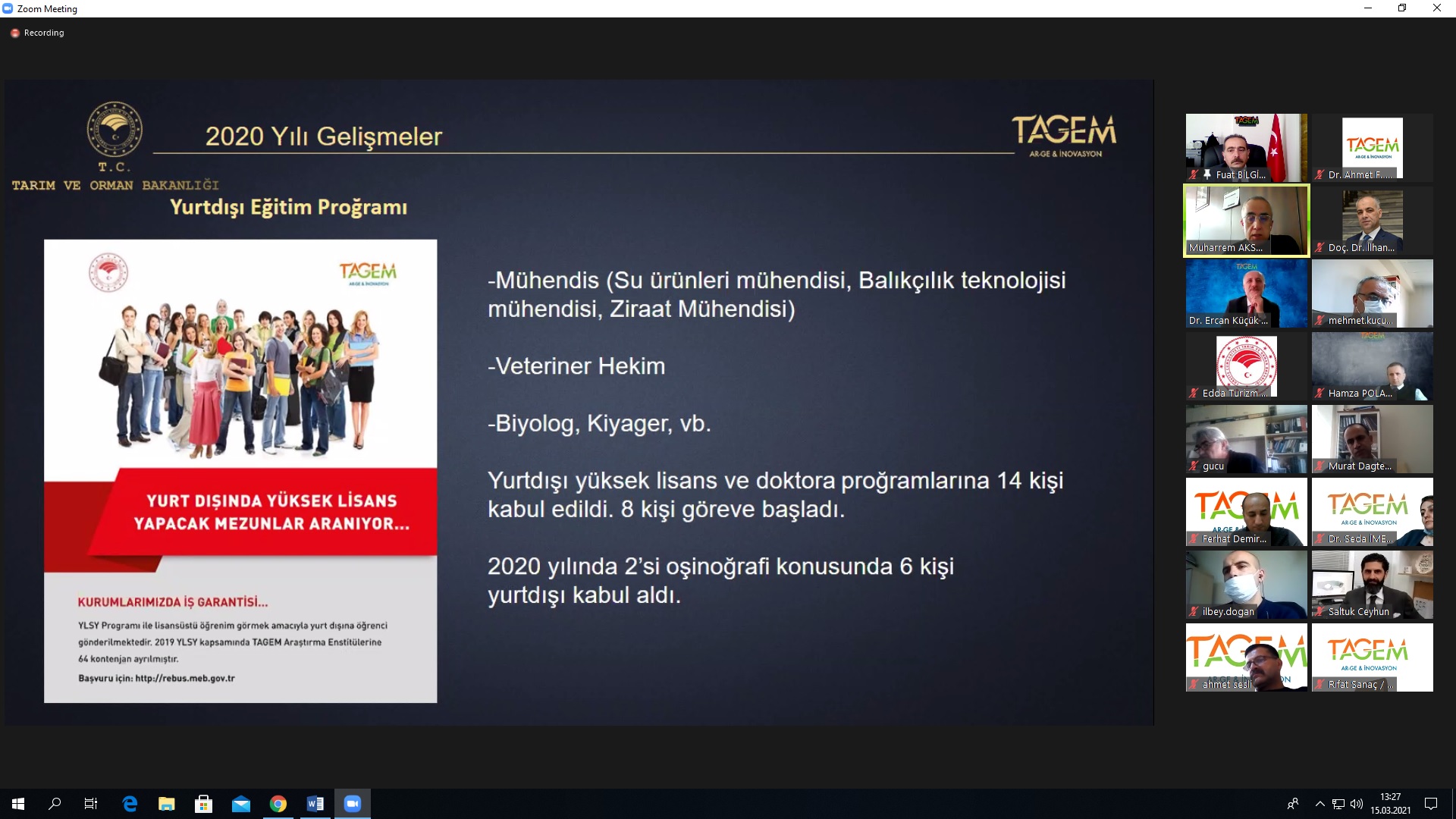Open the Mail app in the taskbar
Image resolution: width=1456 pixels, height=819 pixels.
tap(241, 804)
